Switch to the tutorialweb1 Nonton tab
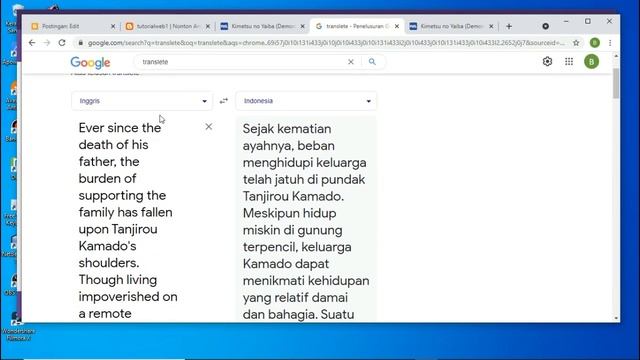 167,26
